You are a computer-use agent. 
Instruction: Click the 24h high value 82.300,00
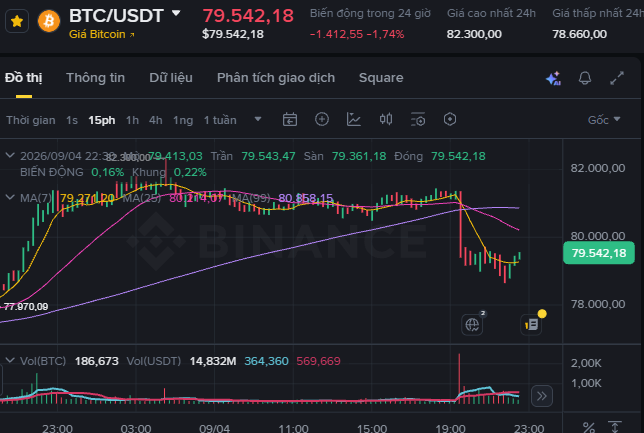474,34
